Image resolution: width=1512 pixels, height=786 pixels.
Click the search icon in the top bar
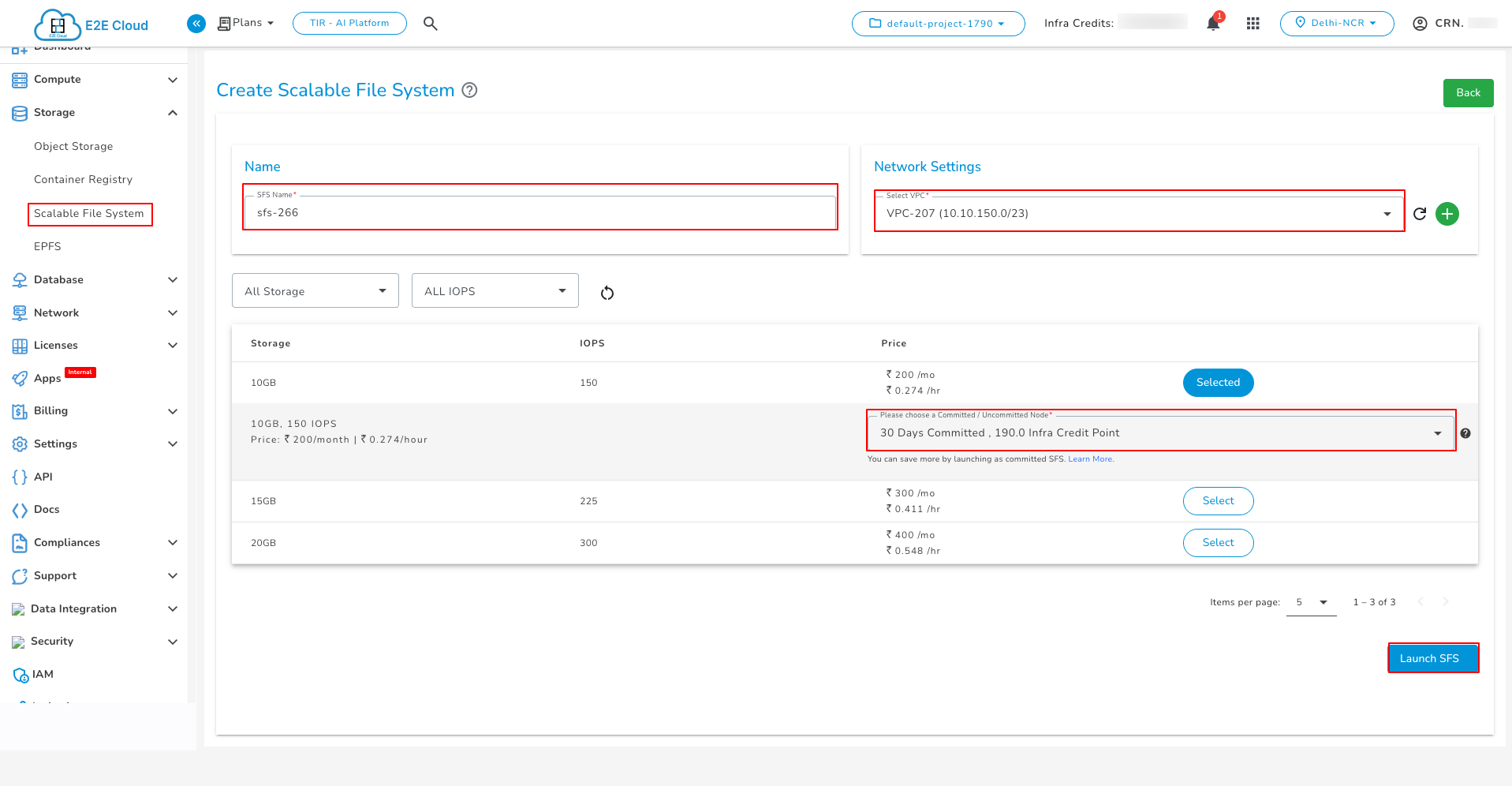[431, 23]
